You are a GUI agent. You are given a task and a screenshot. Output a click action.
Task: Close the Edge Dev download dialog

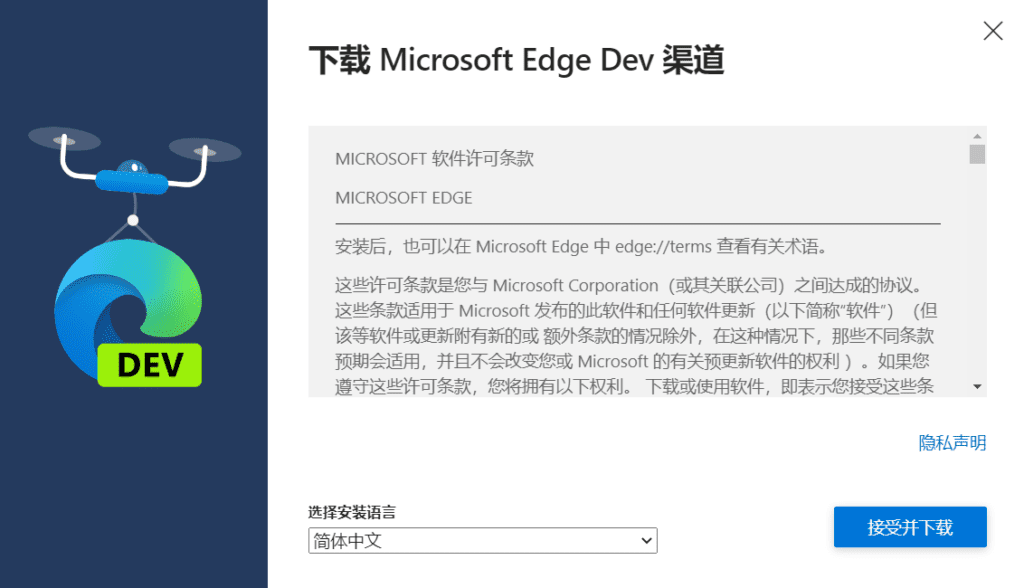992,30
